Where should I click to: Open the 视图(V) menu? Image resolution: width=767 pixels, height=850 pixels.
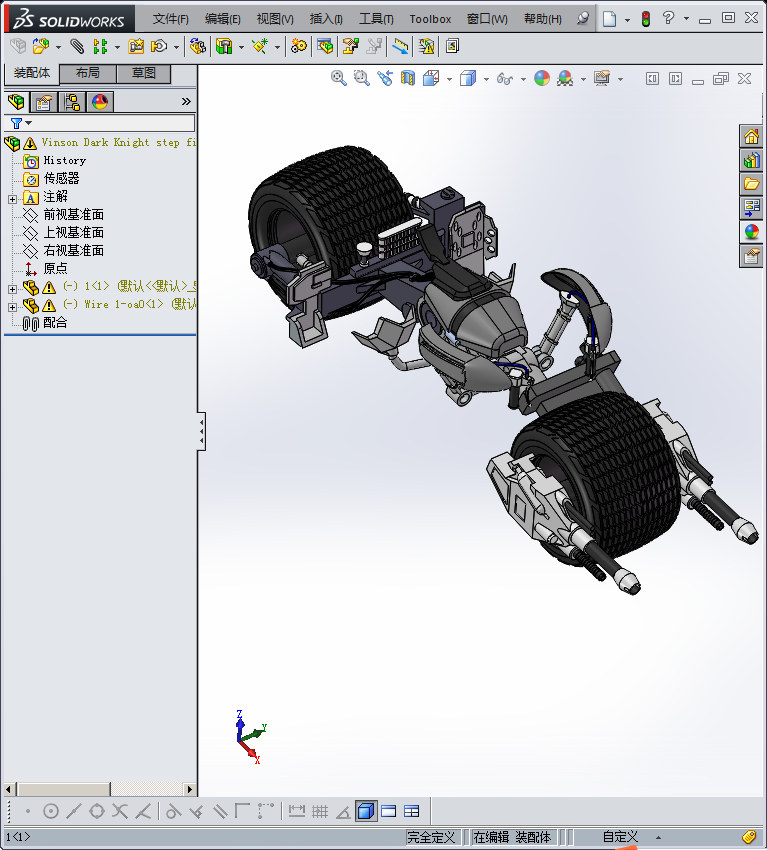pos(275,19)
